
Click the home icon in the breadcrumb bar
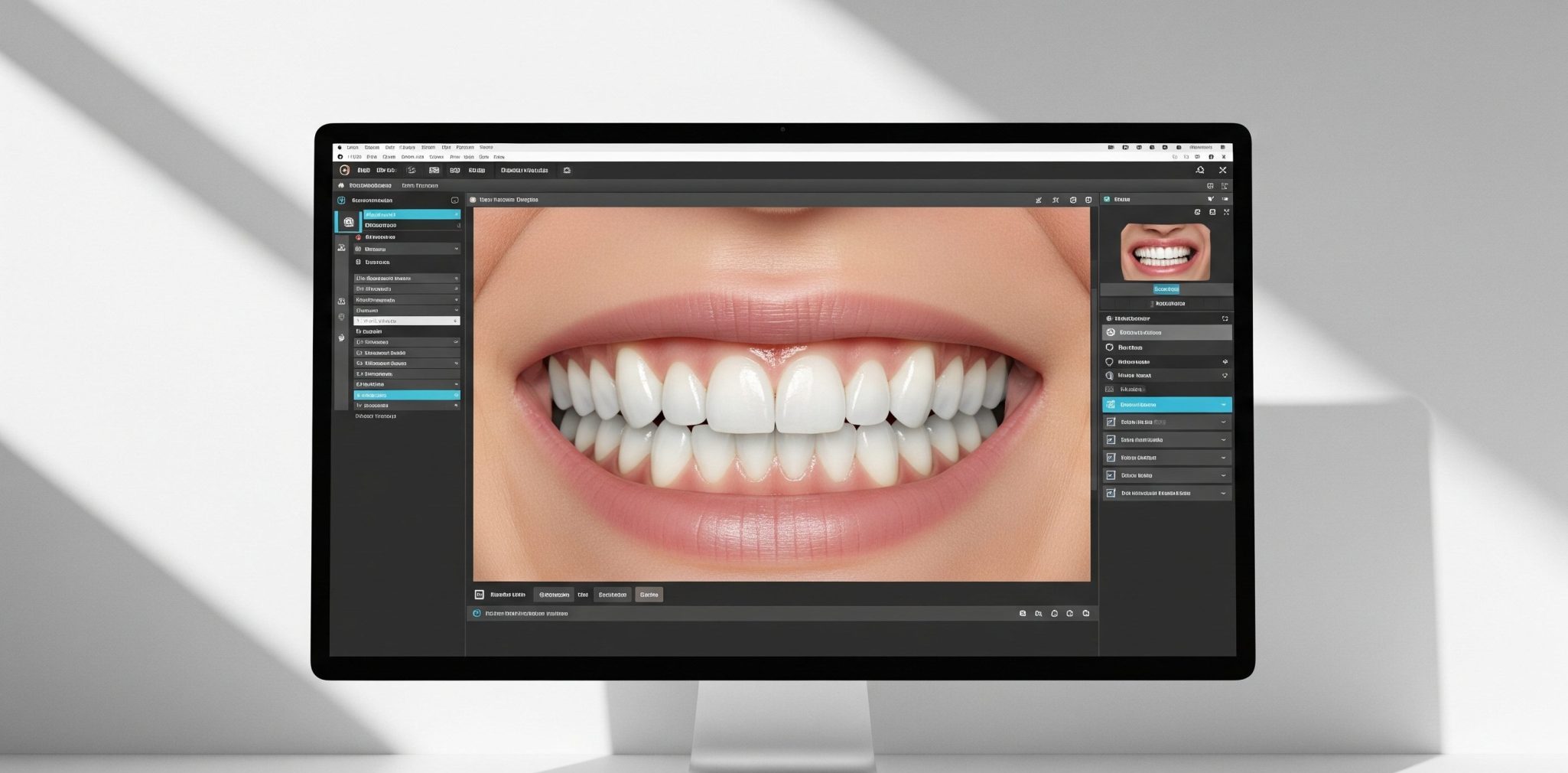tap(341, 186)
